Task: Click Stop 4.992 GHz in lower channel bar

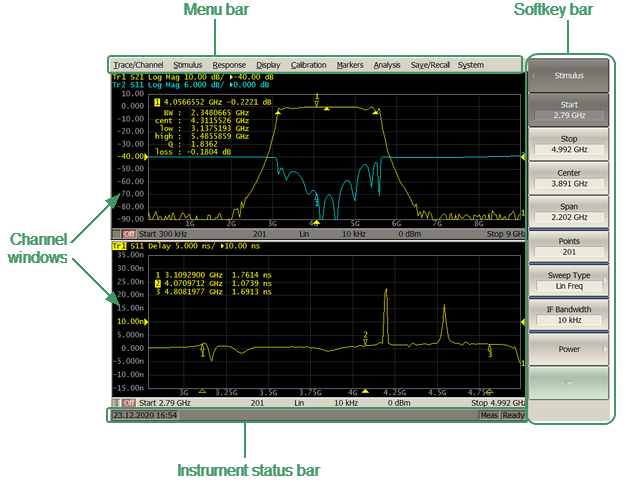Action: [498, 403]
